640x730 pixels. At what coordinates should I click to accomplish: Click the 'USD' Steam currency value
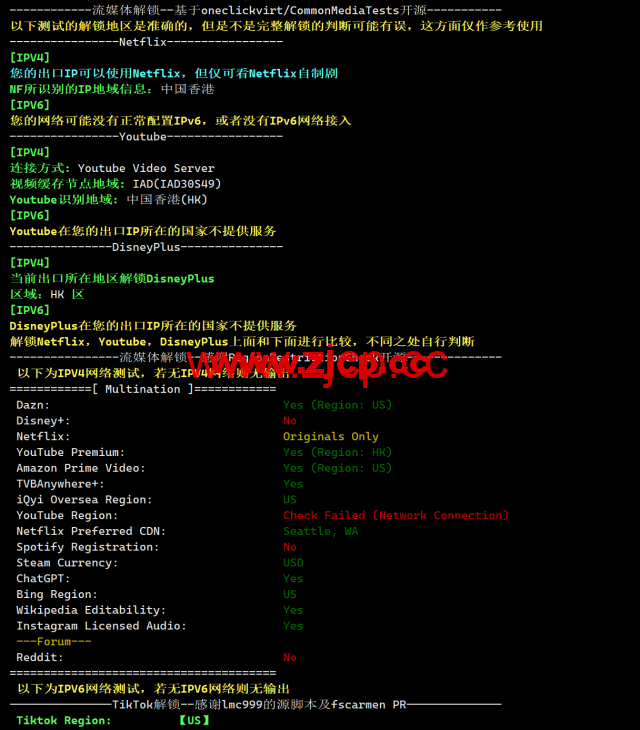pyautogui.click(x=293, y=563)
